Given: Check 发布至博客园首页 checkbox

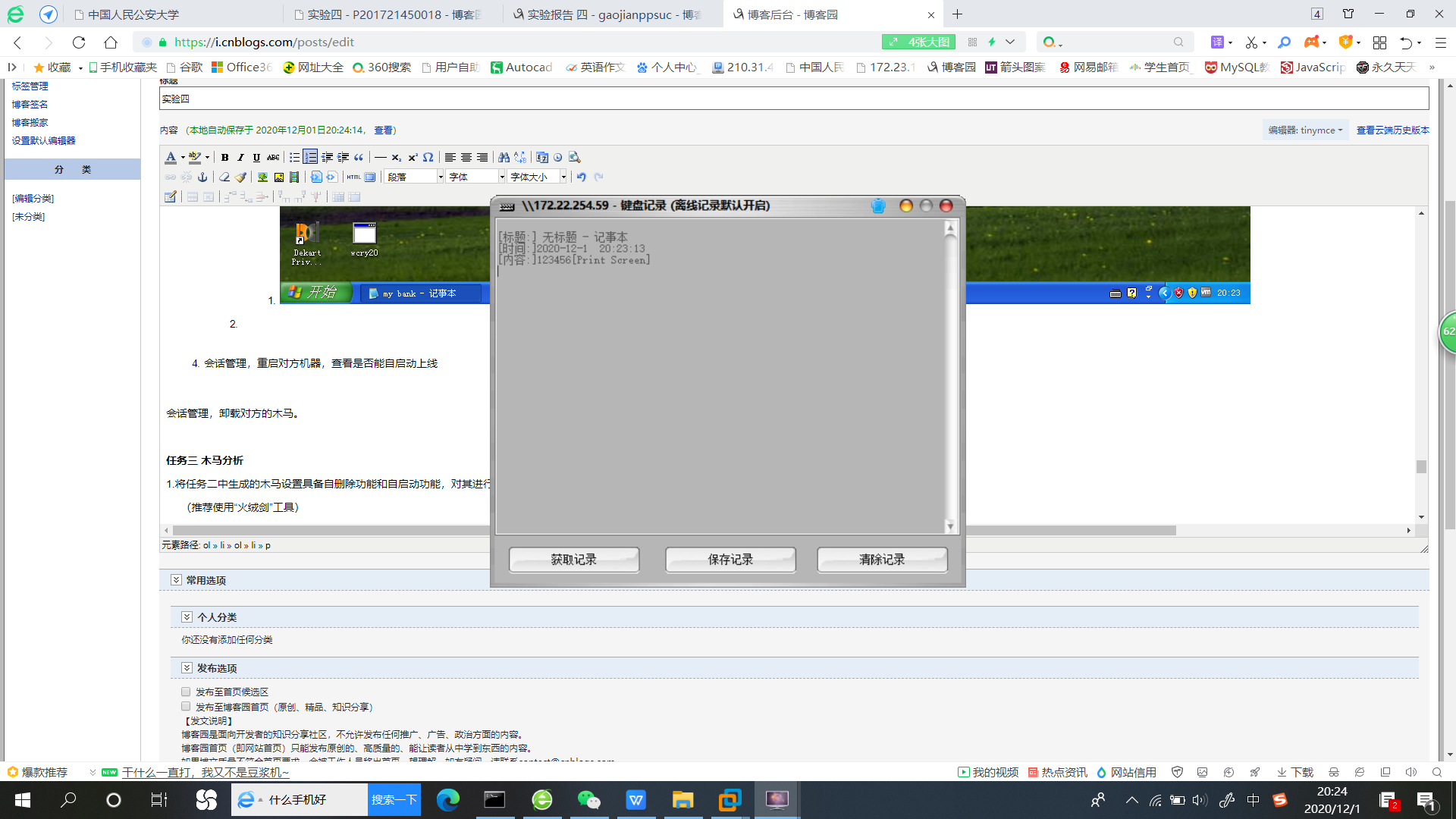Looking at the screenshot, I should click(x=186, y=707).
